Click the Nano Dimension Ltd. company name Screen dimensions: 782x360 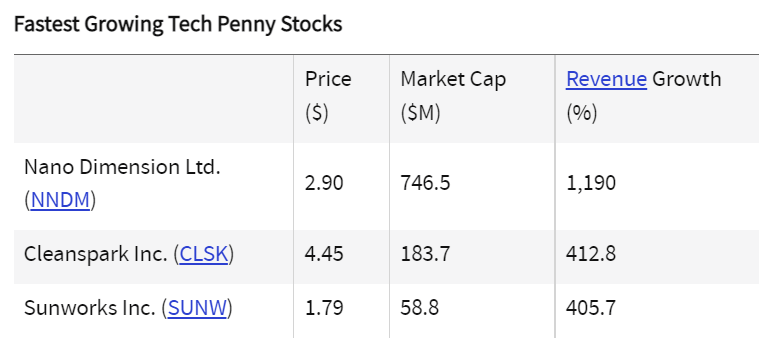[122, 168]
